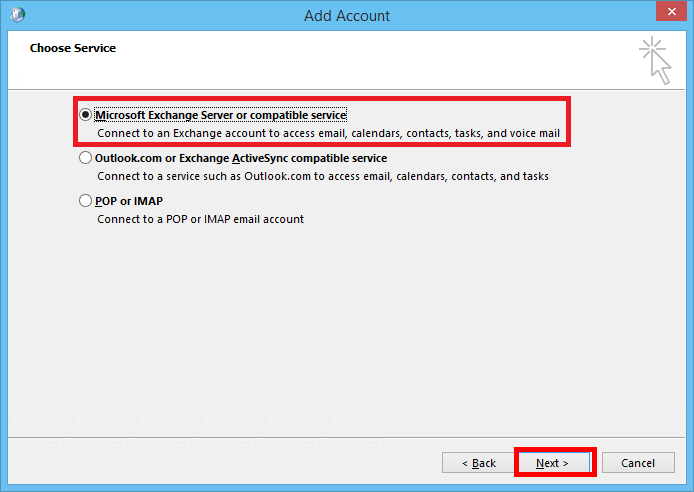This screenshot has width=694, height=492.
Task: Click the 'Connect to a POP or IMAP email account' text
Action: click(x=200, y=219)
